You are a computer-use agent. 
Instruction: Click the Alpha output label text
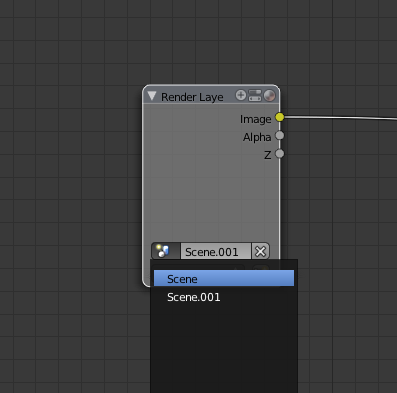257,137
